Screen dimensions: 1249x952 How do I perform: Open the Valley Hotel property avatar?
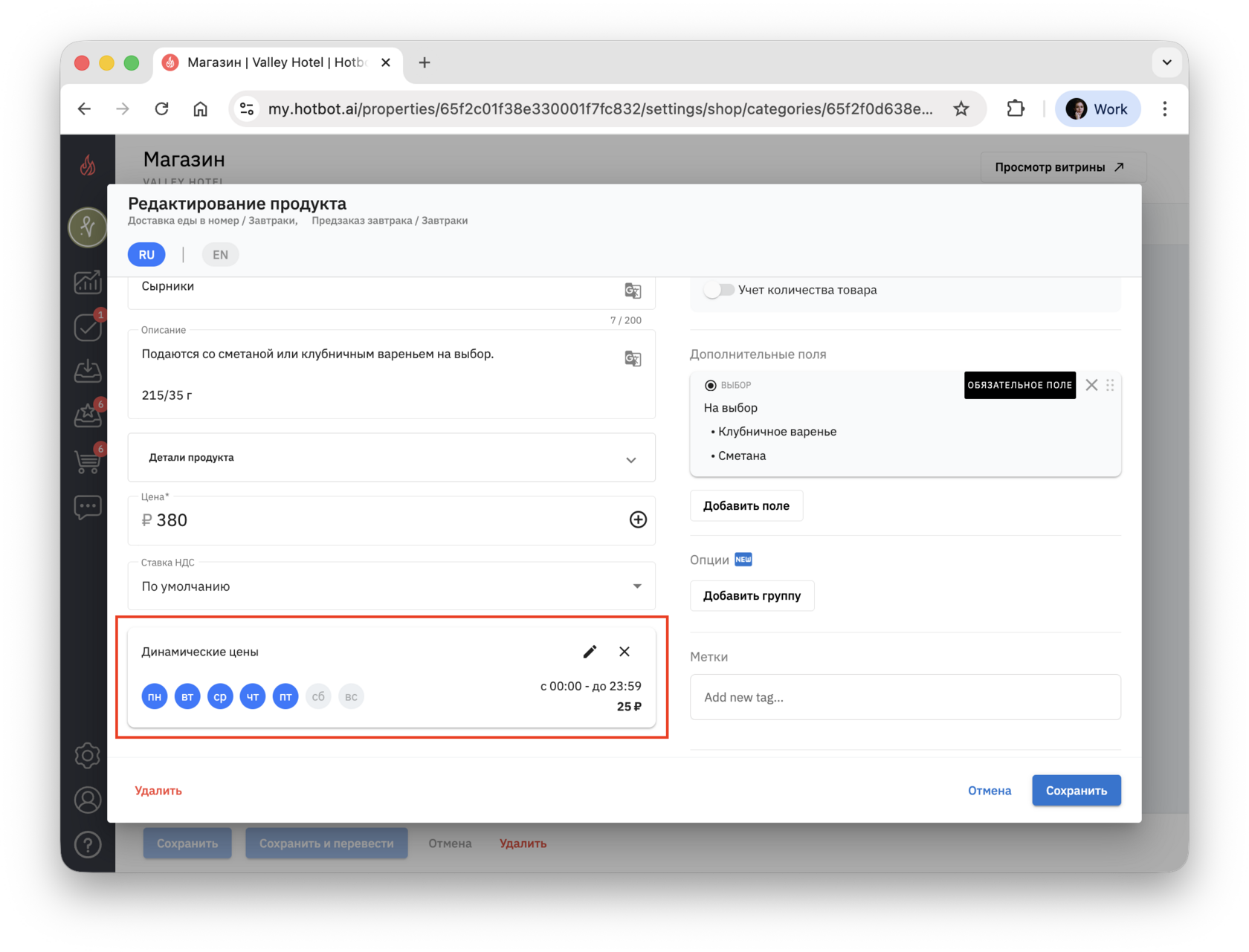(x=88, y=227)
